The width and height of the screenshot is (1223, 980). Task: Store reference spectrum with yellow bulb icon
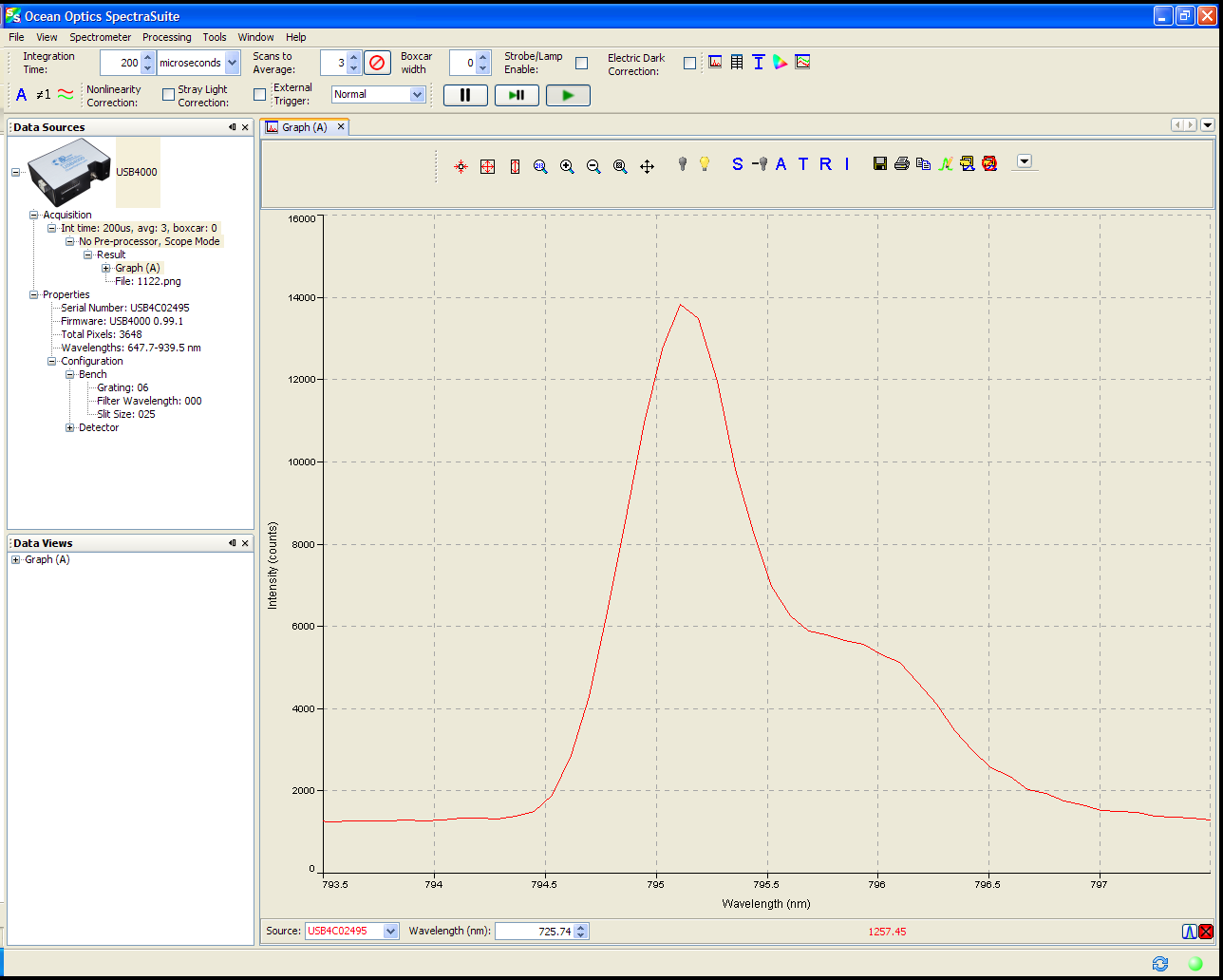705,163
